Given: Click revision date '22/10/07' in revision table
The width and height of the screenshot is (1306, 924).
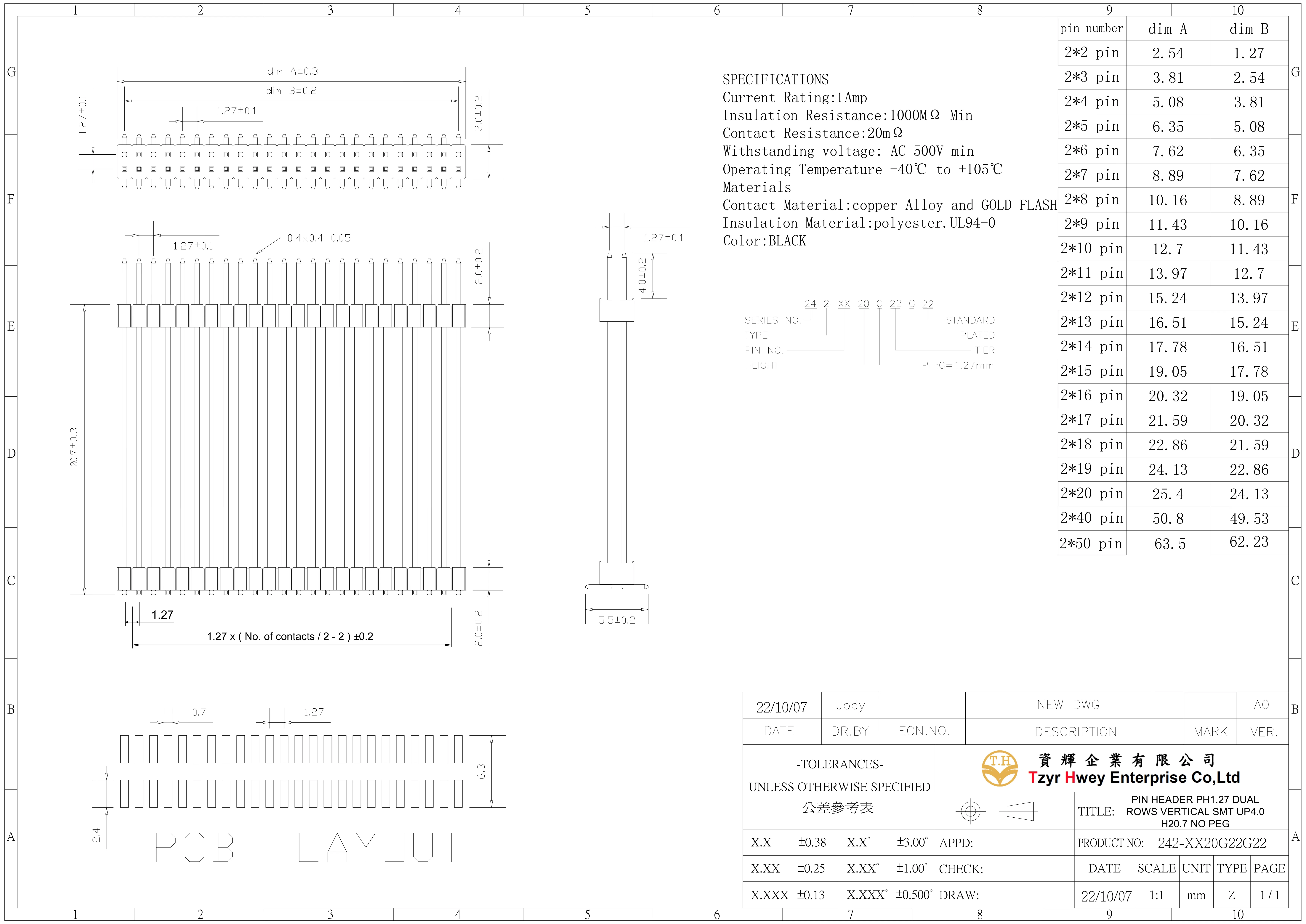Looking at the screenshot, I should coord(782,707).
